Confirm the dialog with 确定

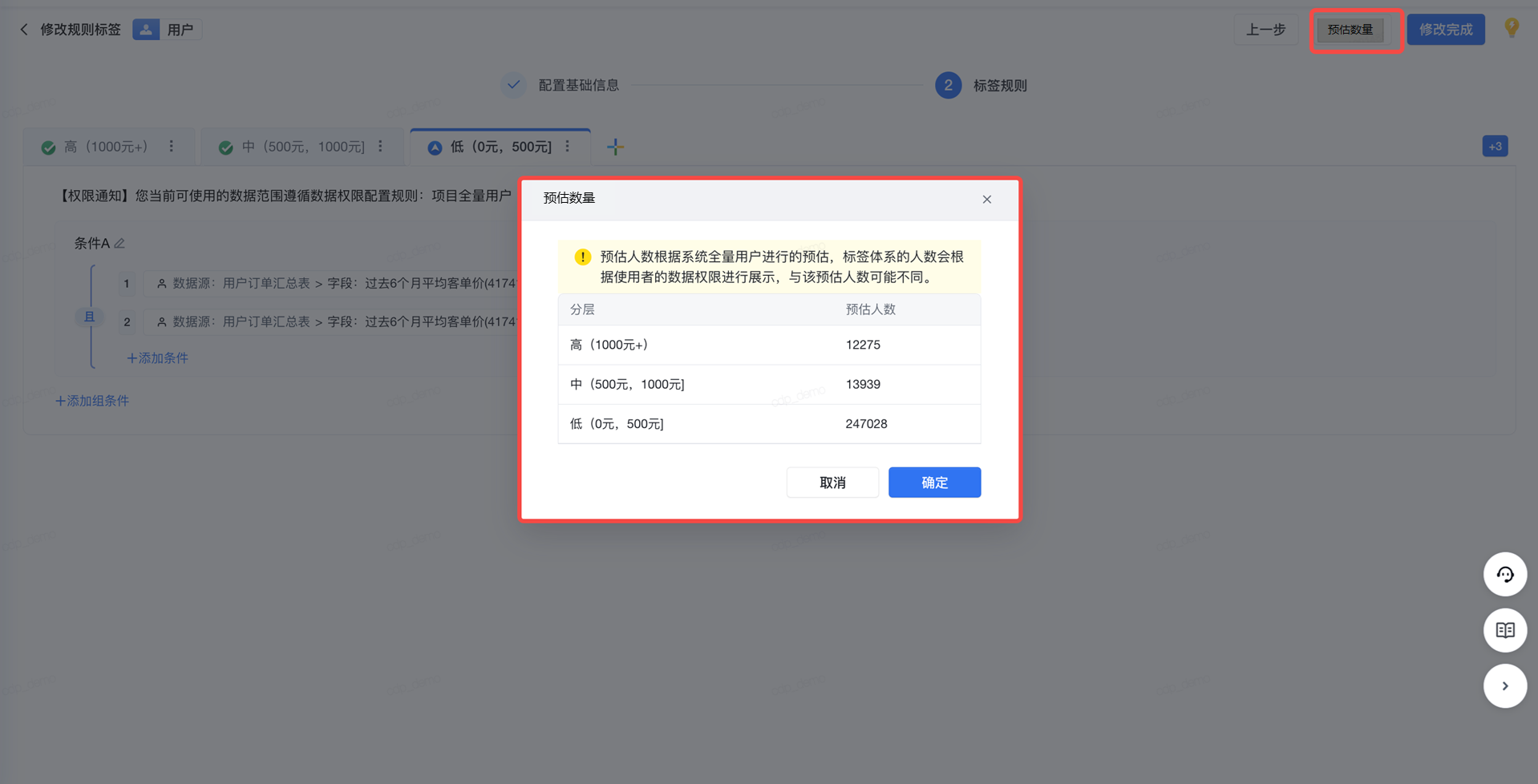click(x=934, y=483)
